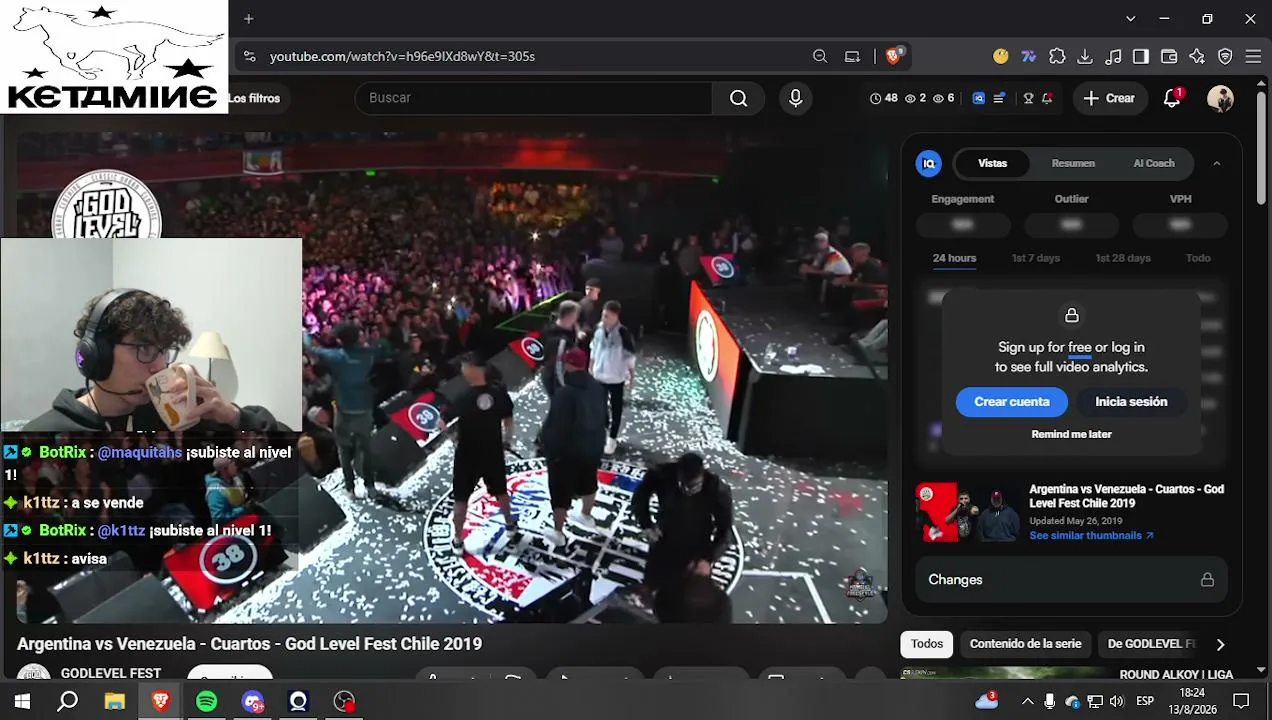Open Windows taskbar search
Viewport: 1272px width, 720px height.
tap(68, 701)
